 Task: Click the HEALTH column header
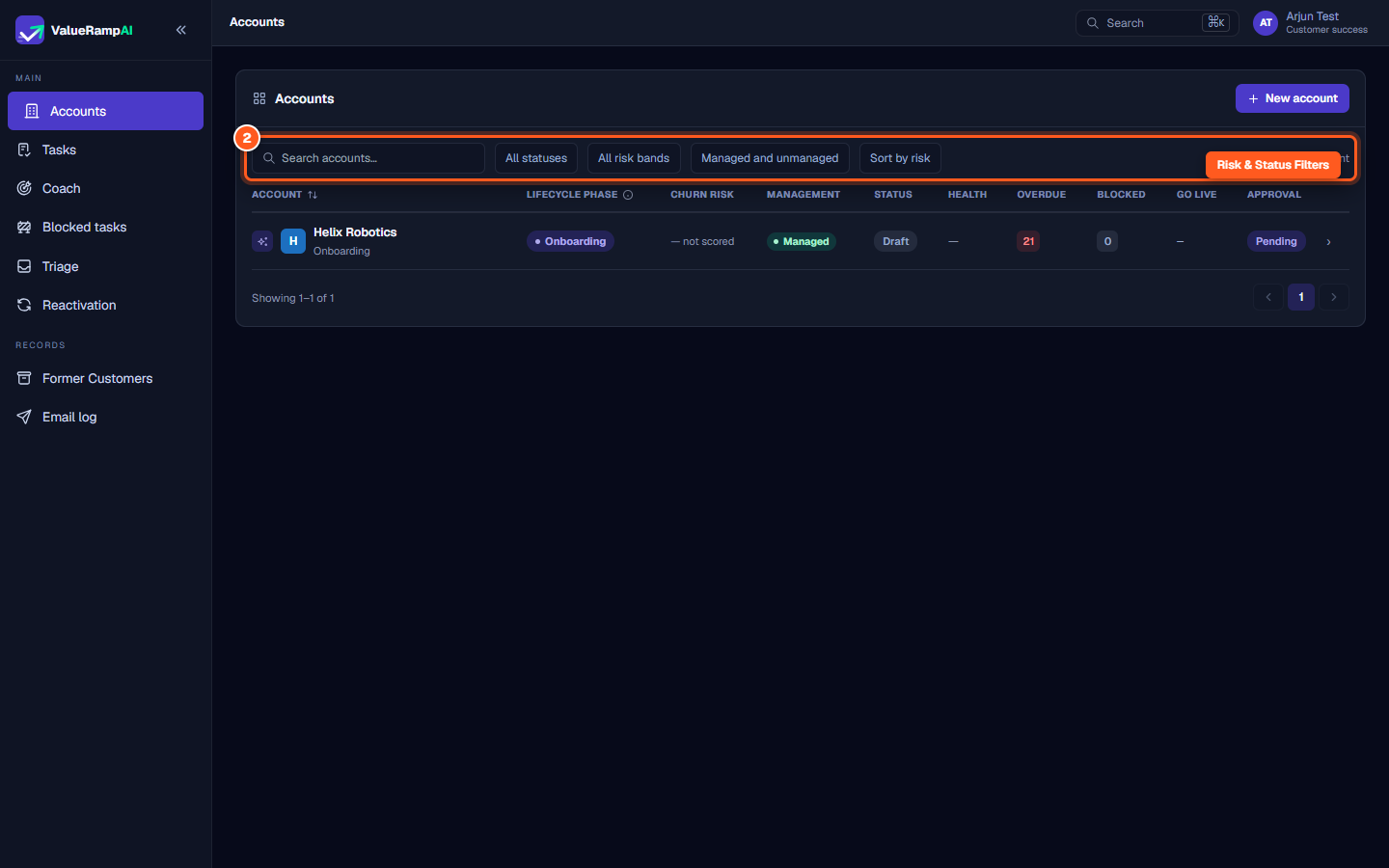[967, 195]
